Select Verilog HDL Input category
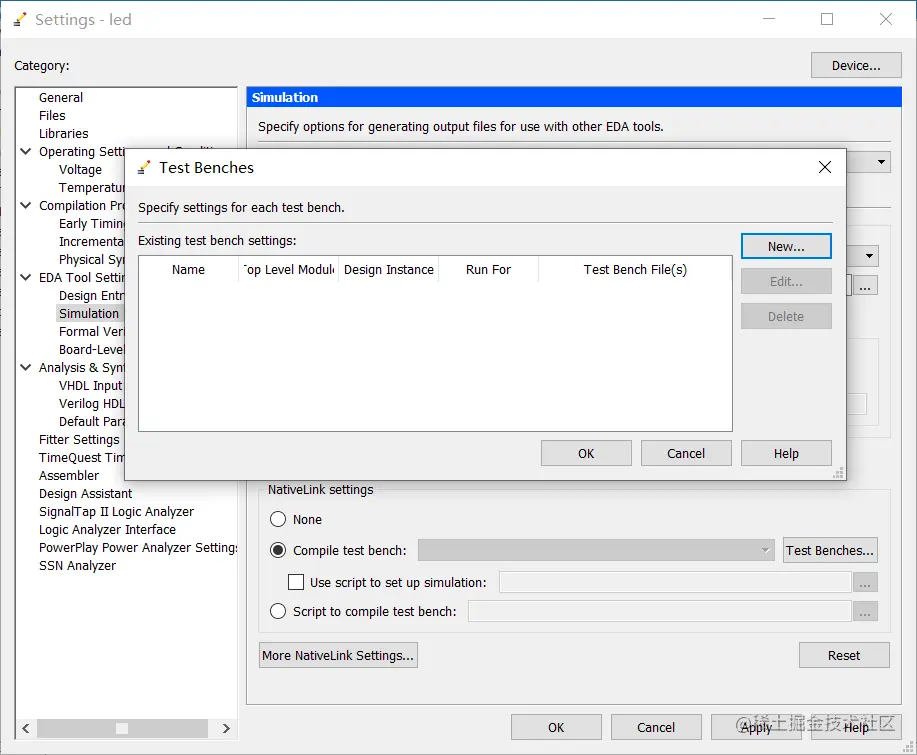The width and height of the screenshot is (917, 755). click(x=91, y=404)
